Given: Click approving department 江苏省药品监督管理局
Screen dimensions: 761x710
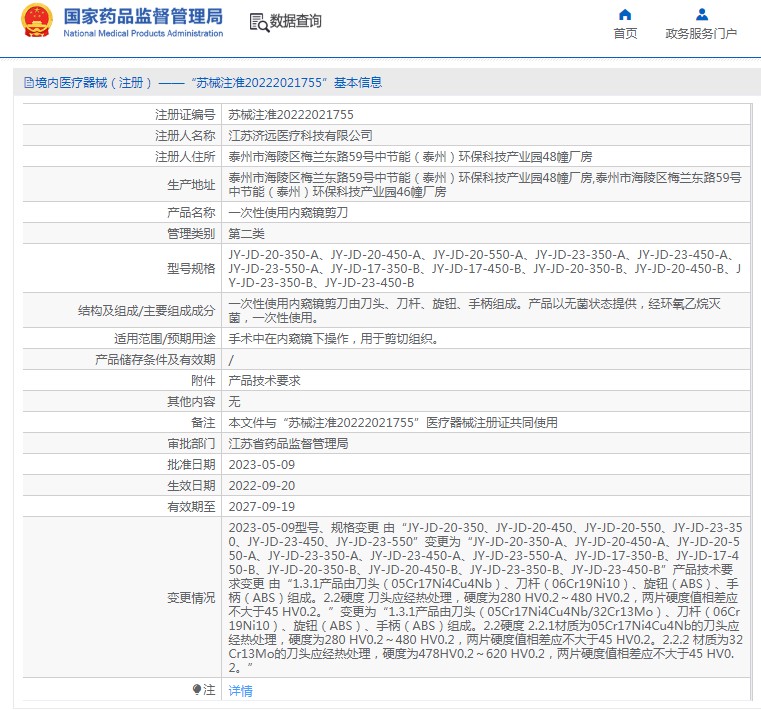Looking at the screenshot, I should (288, 443).
